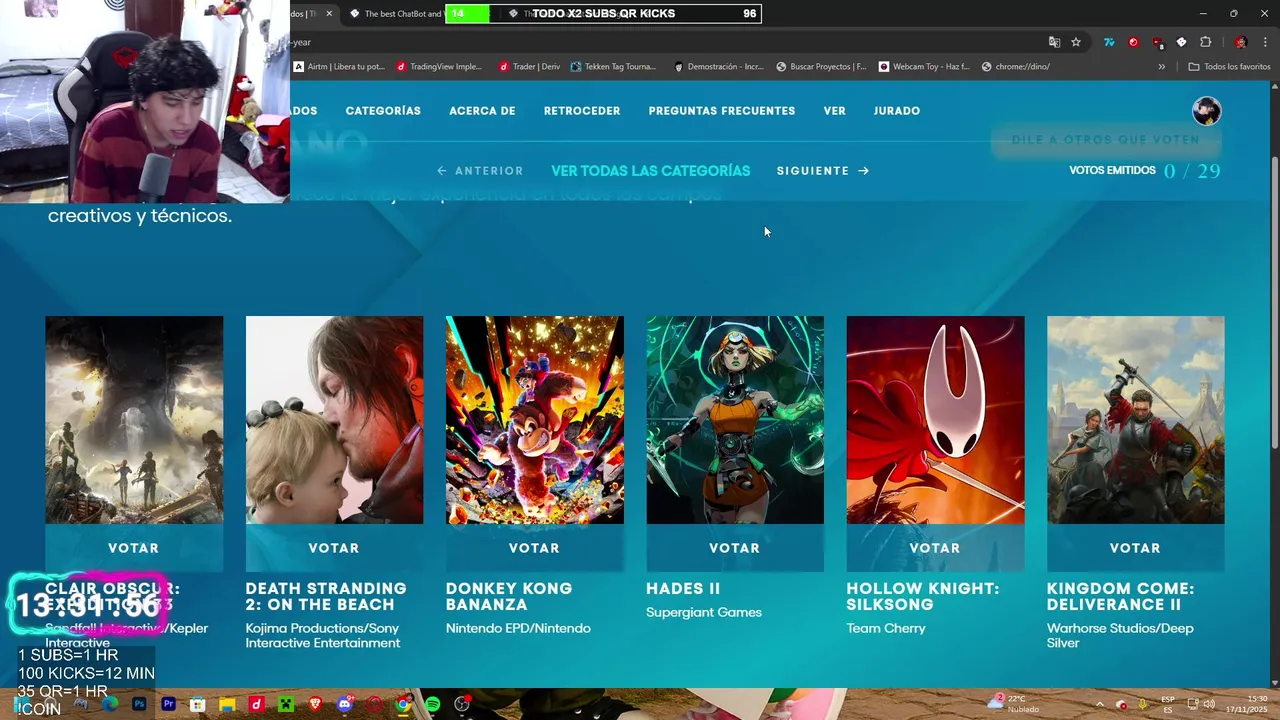The height and width of the screenshot is (720, 1280).
Task: Click the 'DILE A OTROS QUE VOTEN' button
Action: point(1106,140)
